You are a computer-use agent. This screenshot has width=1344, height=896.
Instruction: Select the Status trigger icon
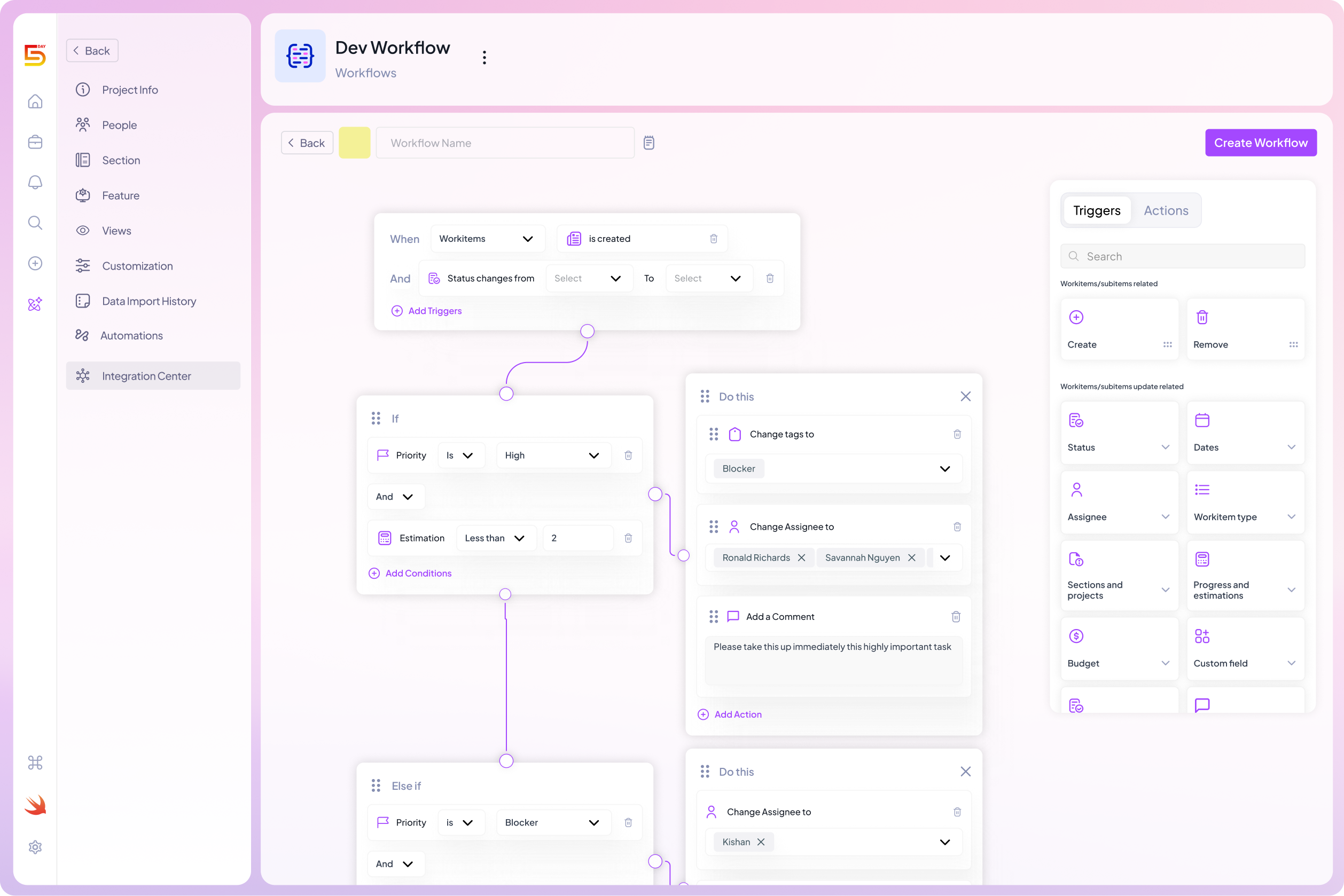(x=1077, y=420)
